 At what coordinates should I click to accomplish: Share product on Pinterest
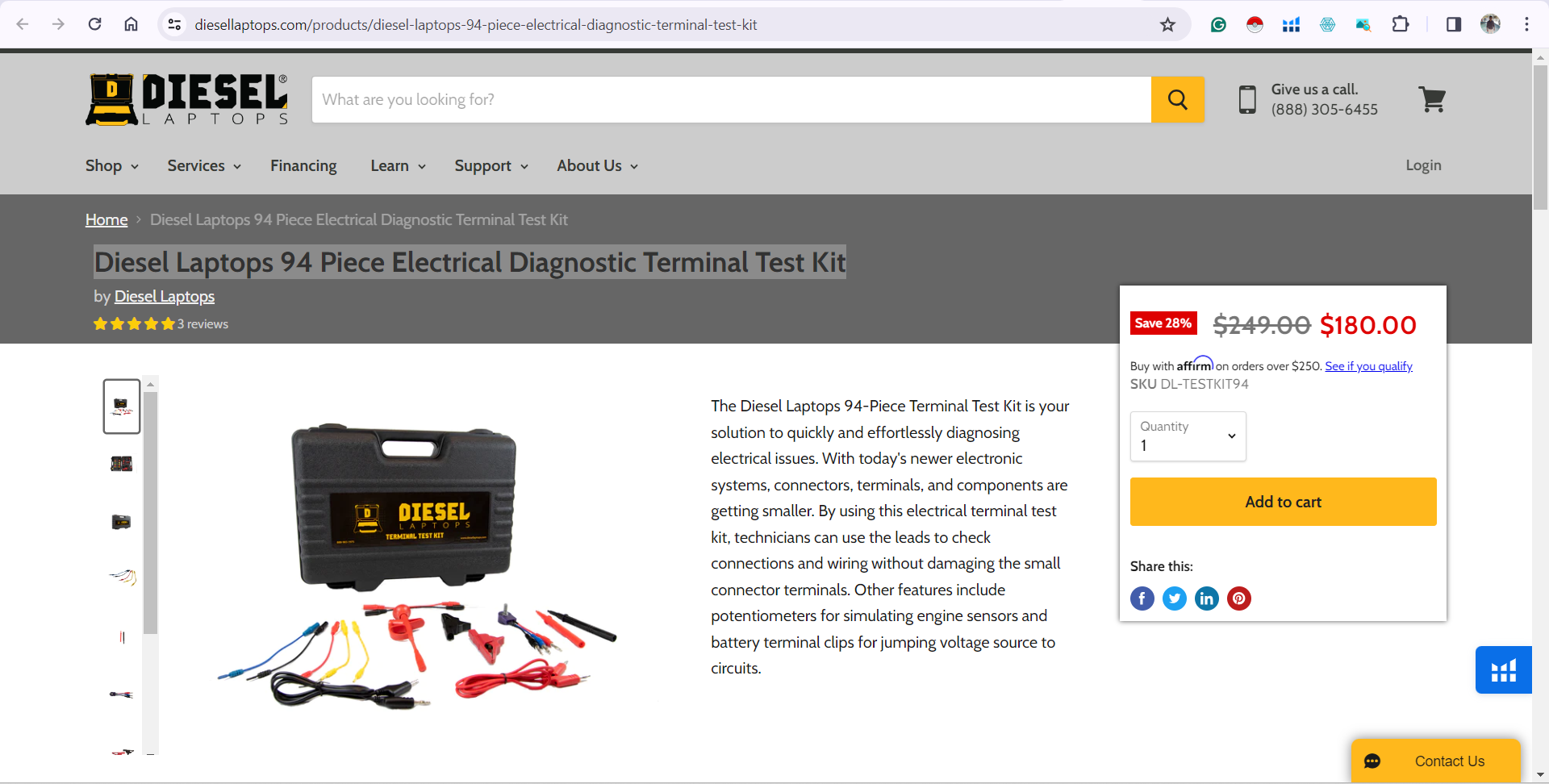click(x=1238, y=598)
